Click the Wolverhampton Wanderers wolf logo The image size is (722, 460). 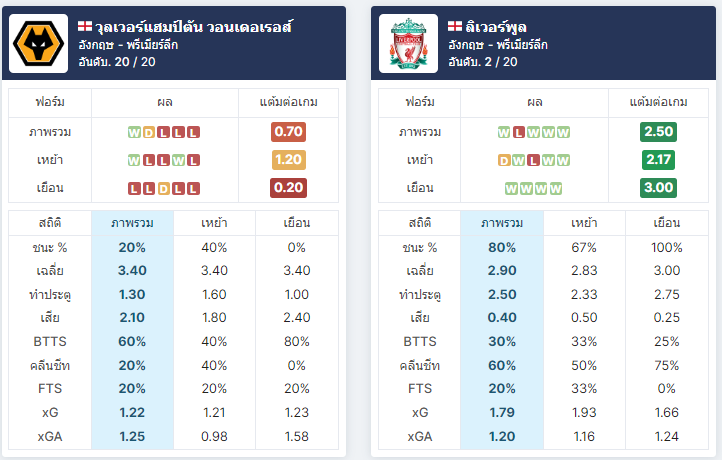(x=38, y=44)
